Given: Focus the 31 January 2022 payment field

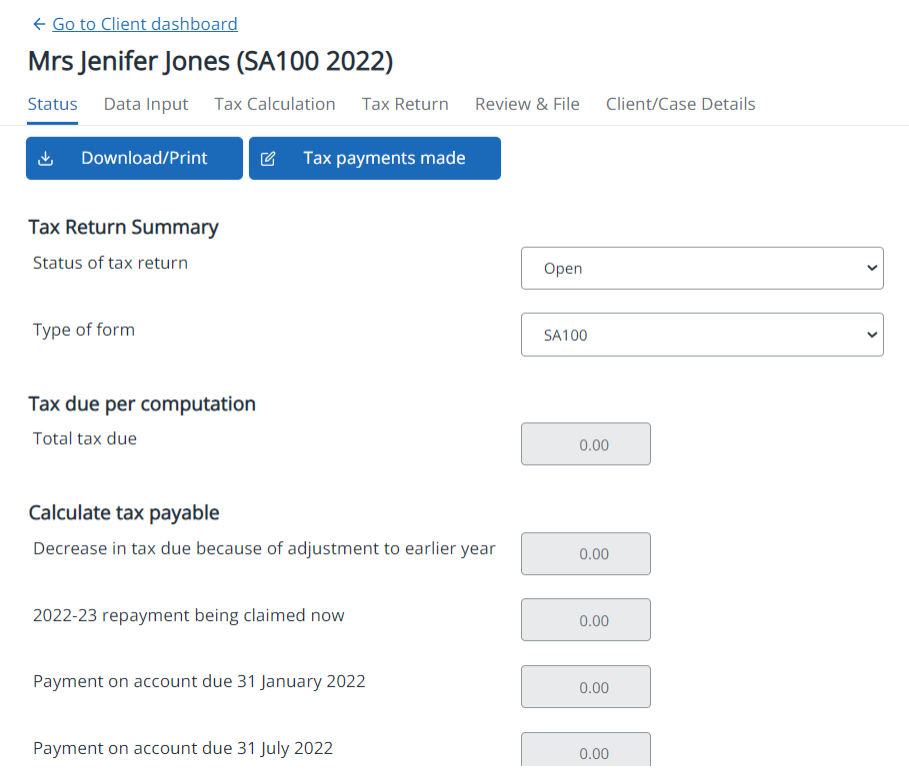Looking at the screenshot, I should point(585,687).
